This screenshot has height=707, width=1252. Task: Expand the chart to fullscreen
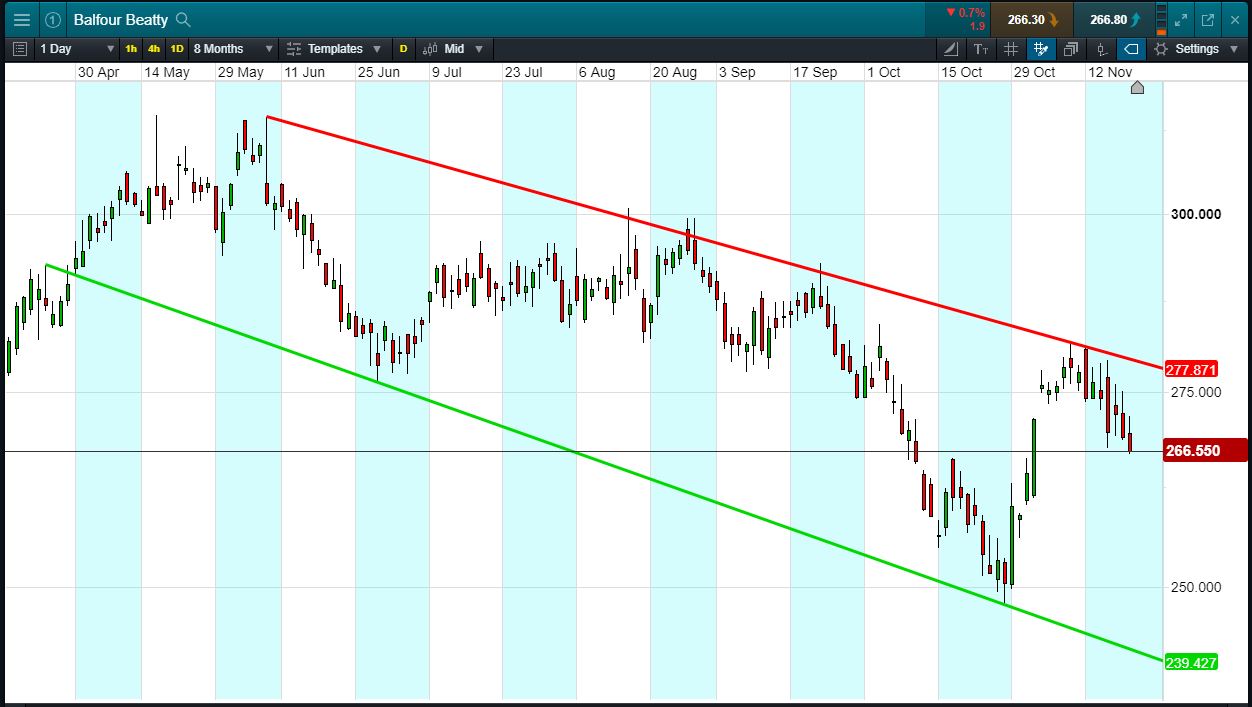[x=1182, y=19]
